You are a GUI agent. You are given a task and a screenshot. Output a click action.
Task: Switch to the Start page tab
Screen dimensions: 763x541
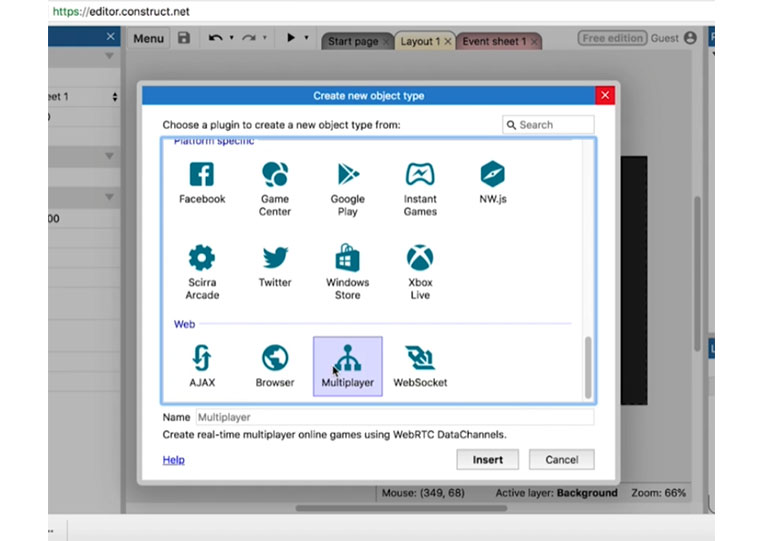[353, 41]
